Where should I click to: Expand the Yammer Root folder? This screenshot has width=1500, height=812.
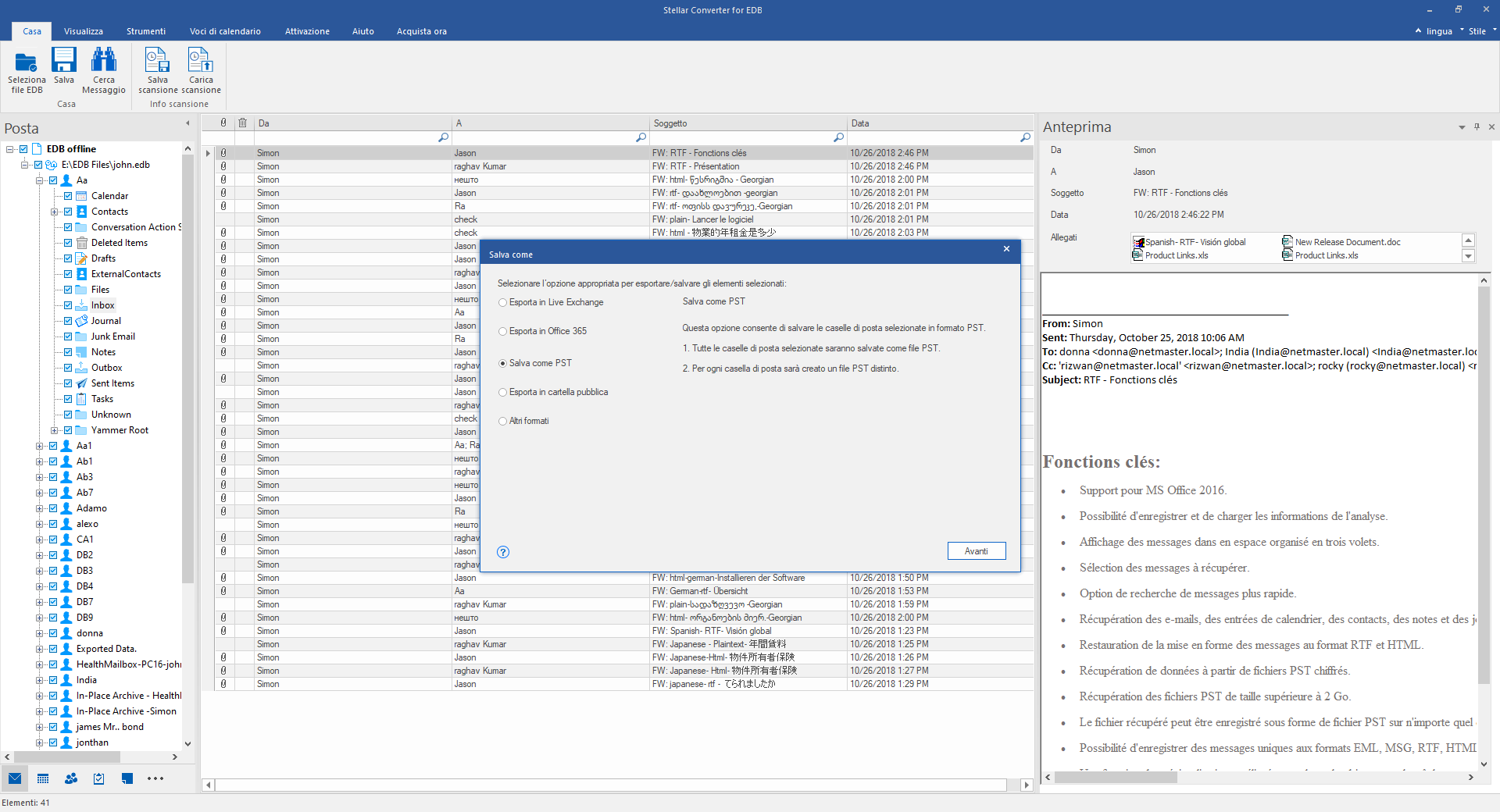54,430
